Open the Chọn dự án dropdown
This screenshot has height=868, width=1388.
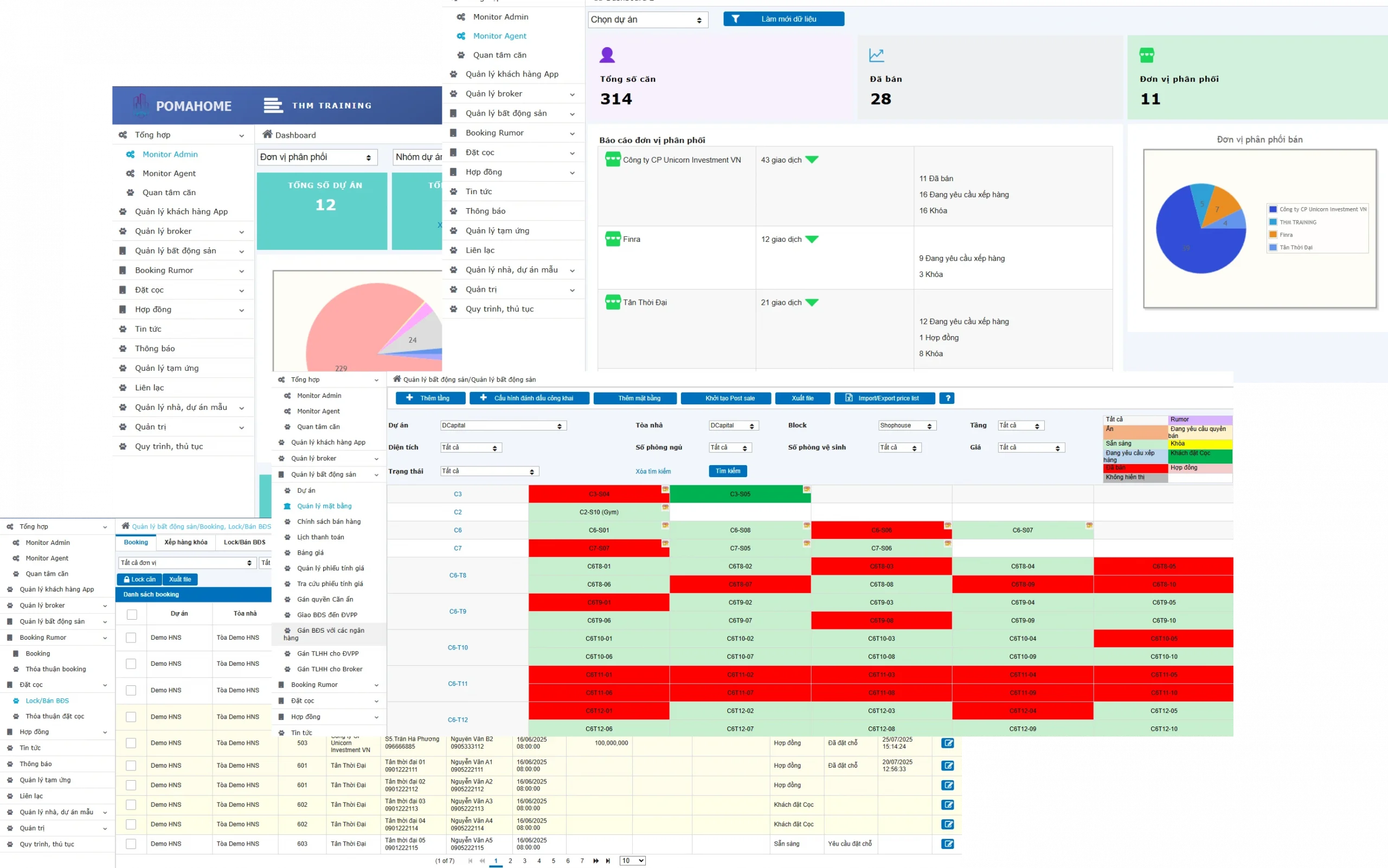[647, 20]
